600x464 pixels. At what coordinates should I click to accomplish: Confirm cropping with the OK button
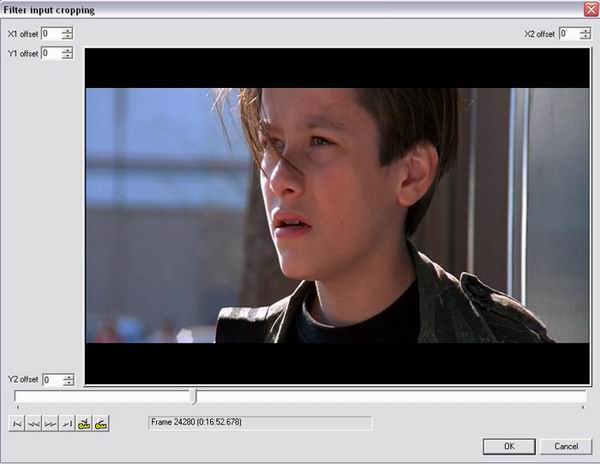509,446
